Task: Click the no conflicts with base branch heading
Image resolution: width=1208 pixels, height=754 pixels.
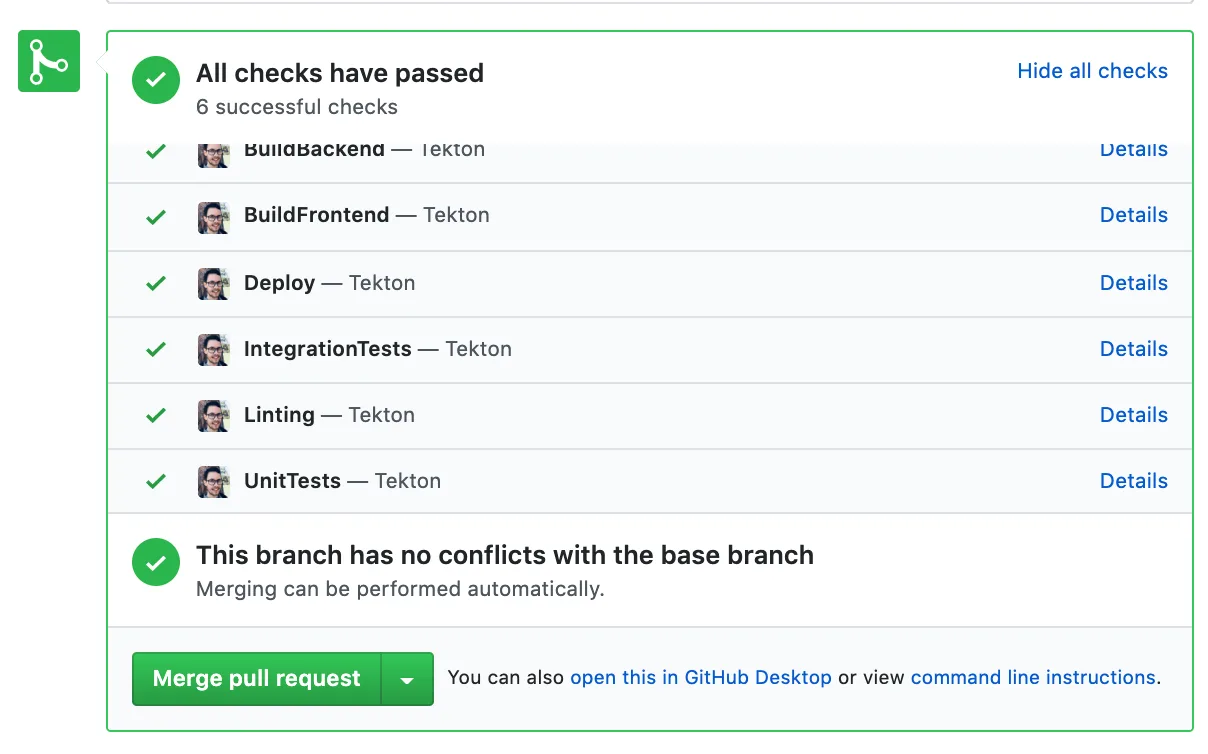Action: click(505, 555)
